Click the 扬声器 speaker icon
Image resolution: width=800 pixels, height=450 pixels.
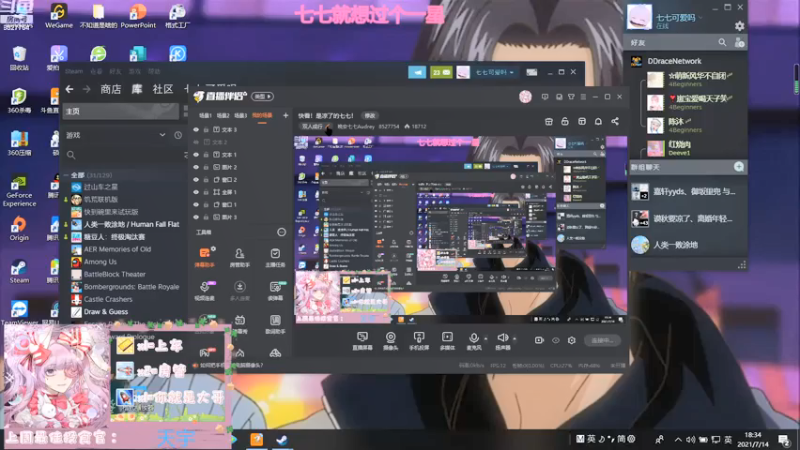click(503, 340)
